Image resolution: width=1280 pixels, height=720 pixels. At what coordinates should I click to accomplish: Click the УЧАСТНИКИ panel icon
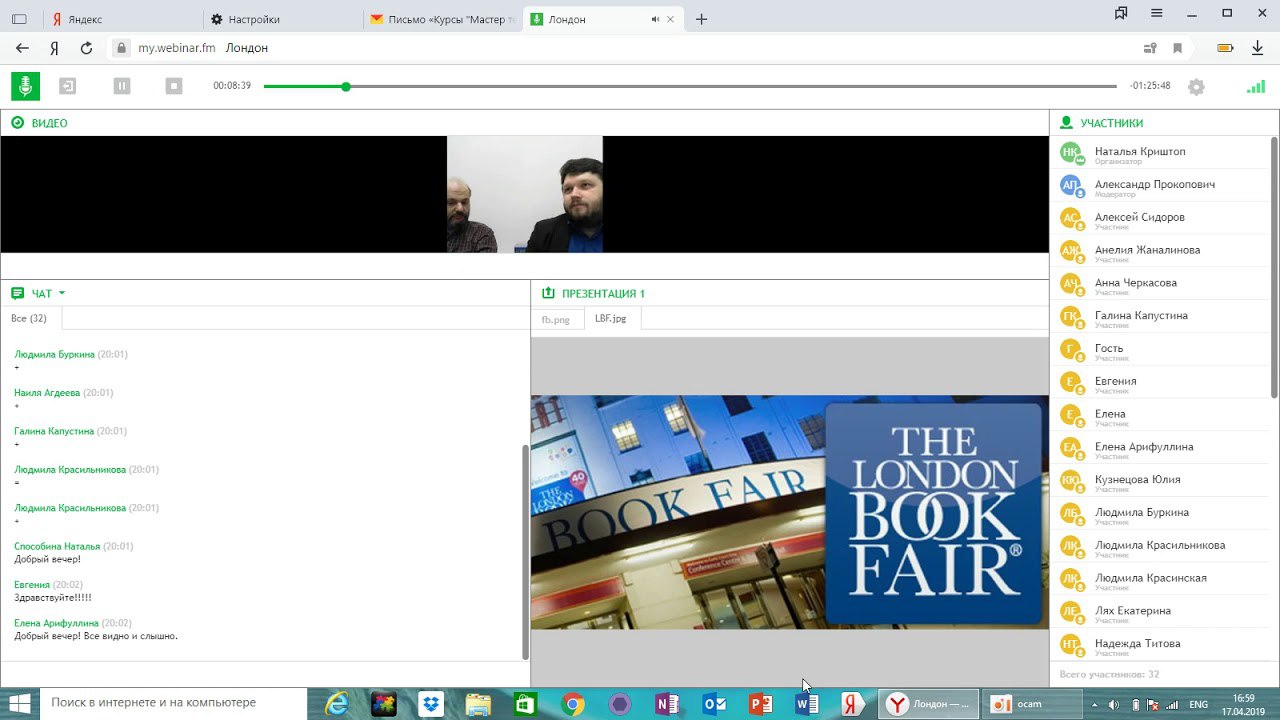coord(1066,123)
